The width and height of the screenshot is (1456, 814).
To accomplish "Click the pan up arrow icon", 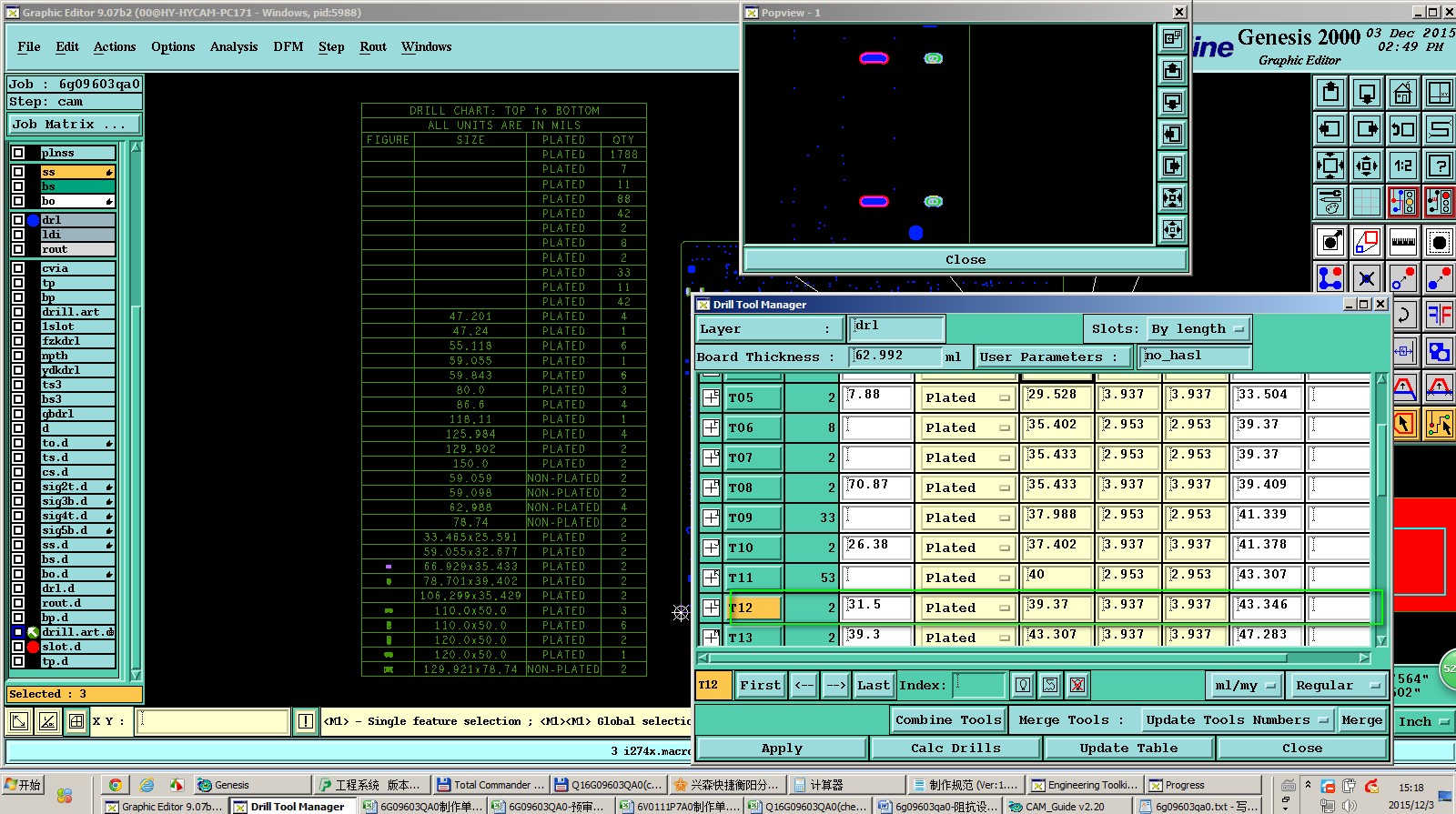I will coord(1330,93).
